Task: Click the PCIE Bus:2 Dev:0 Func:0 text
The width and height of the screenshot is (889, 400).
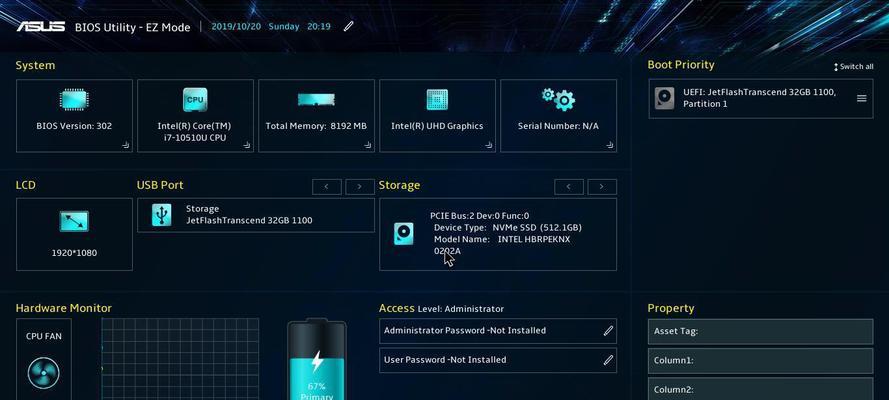Action: 480,215
